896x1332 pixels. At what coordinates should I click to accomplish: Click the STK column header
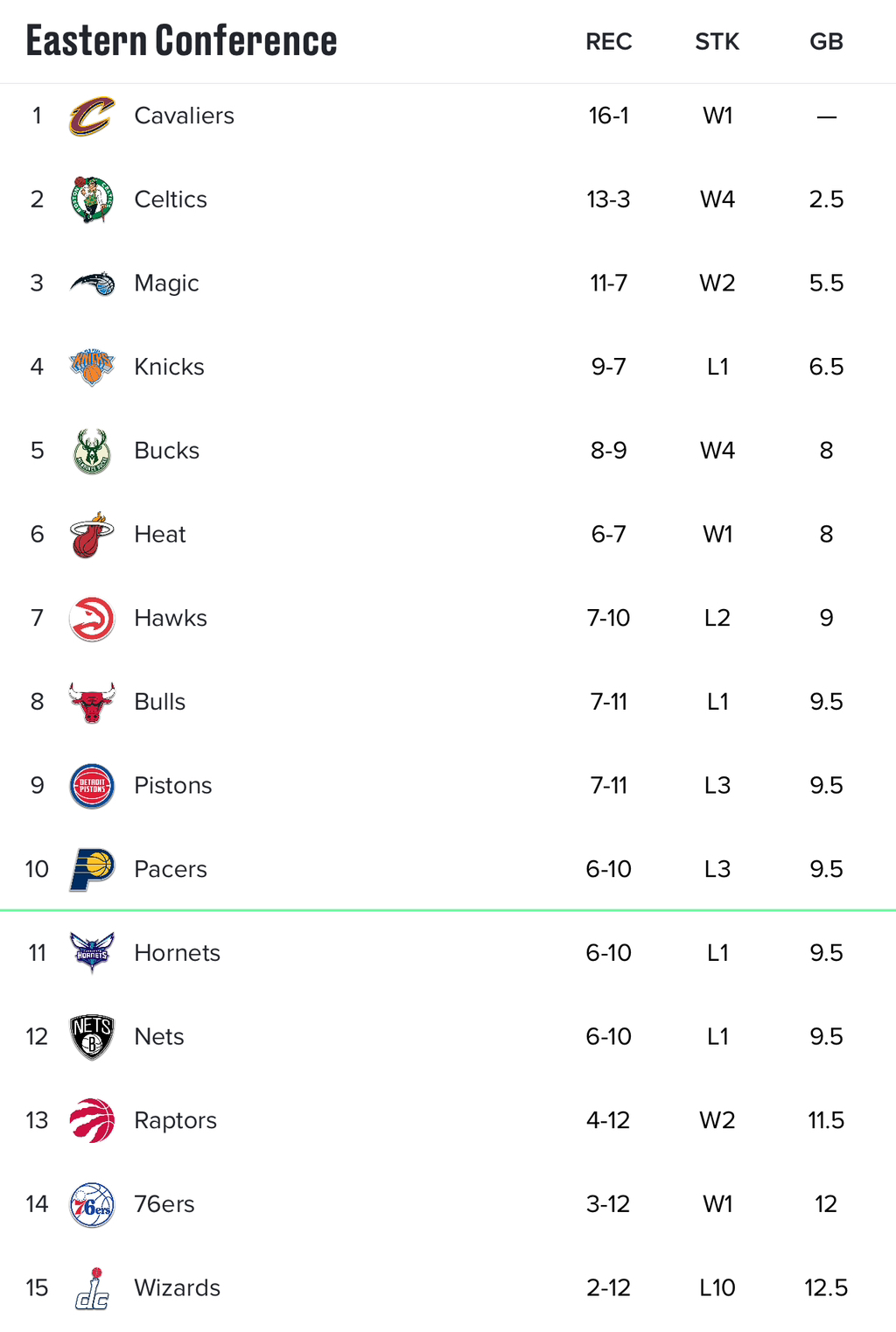(717, 42)
